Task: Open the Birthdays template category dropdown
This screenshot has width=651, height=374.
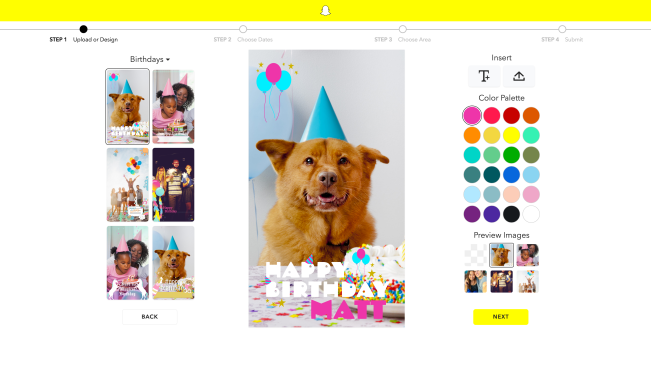Action: (x=150, y=59)
